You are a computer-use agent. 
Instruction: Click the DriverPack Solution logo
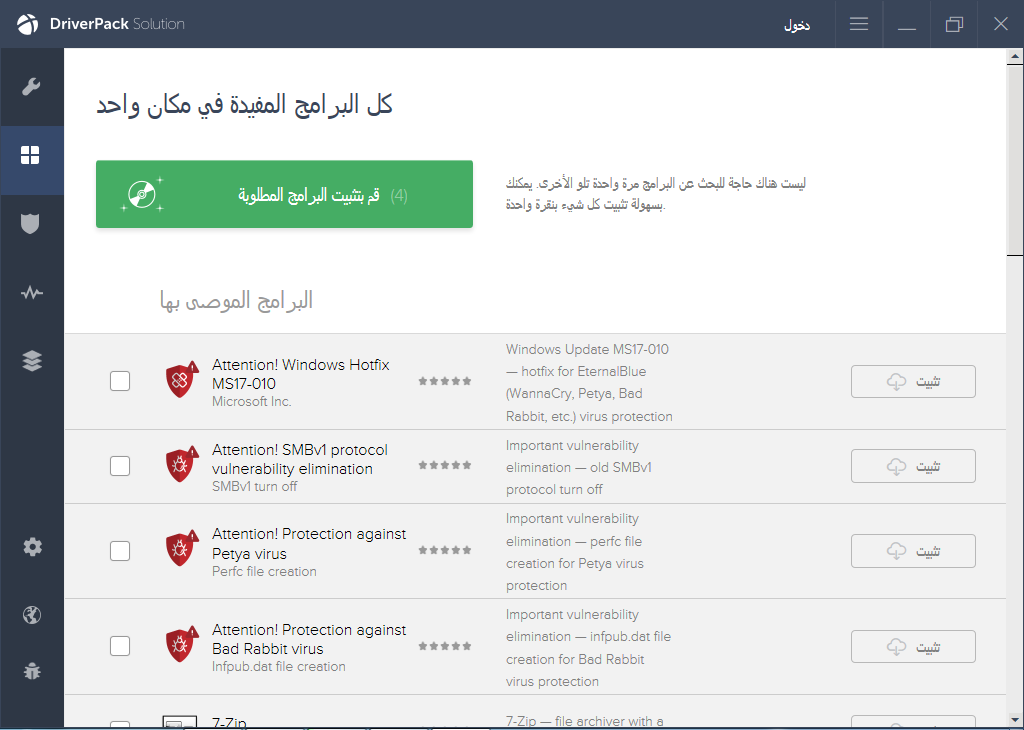coord(101,24)
